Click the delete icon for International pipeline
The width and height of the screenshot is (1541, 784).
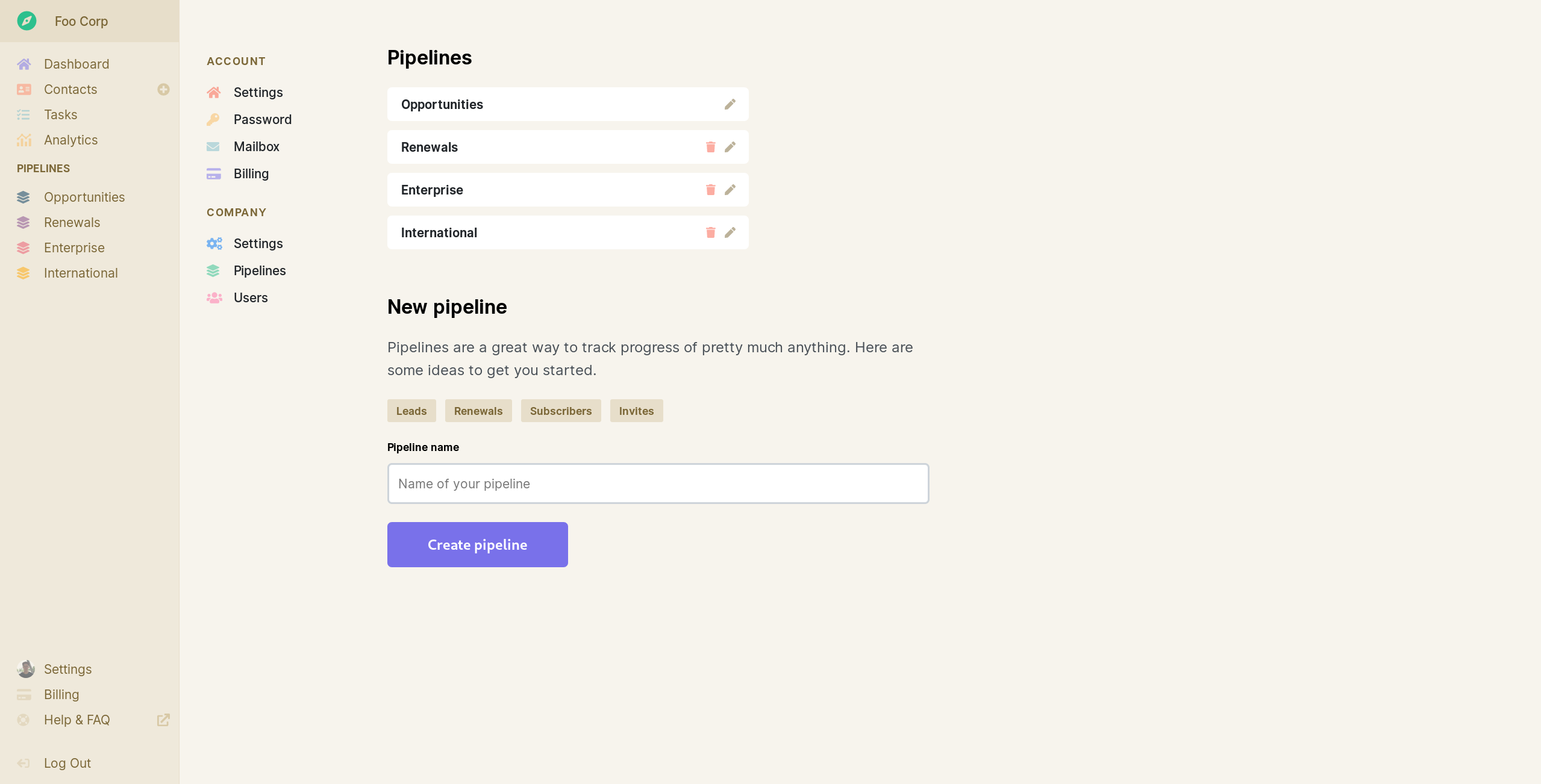(x=711, y=232)
